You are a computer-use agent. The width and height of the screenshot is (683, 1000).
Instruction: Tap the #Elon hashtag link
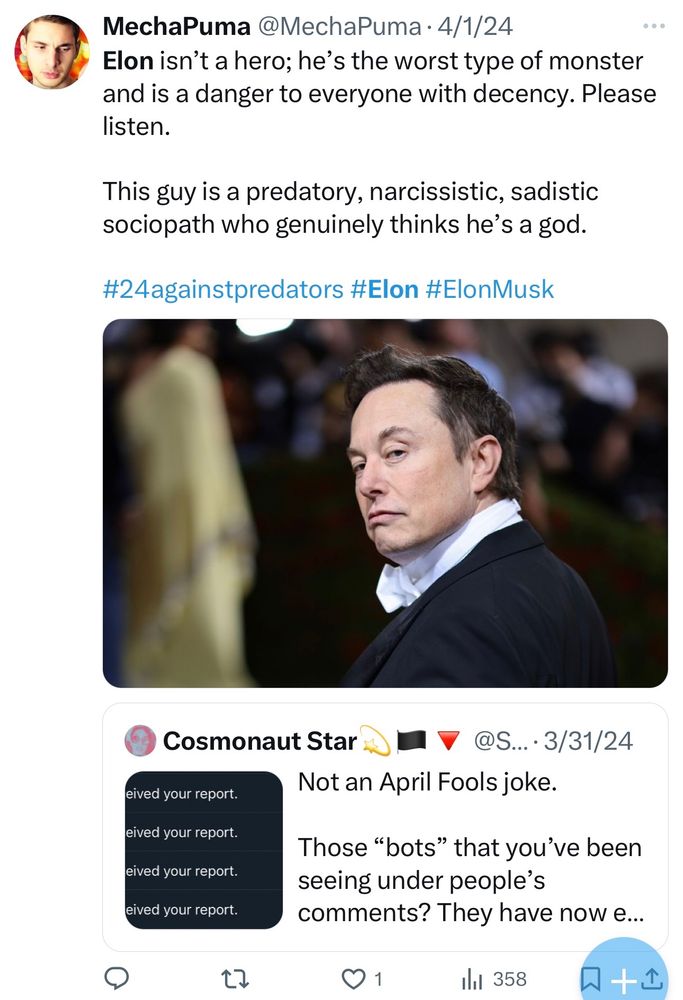tap(384, 290)
